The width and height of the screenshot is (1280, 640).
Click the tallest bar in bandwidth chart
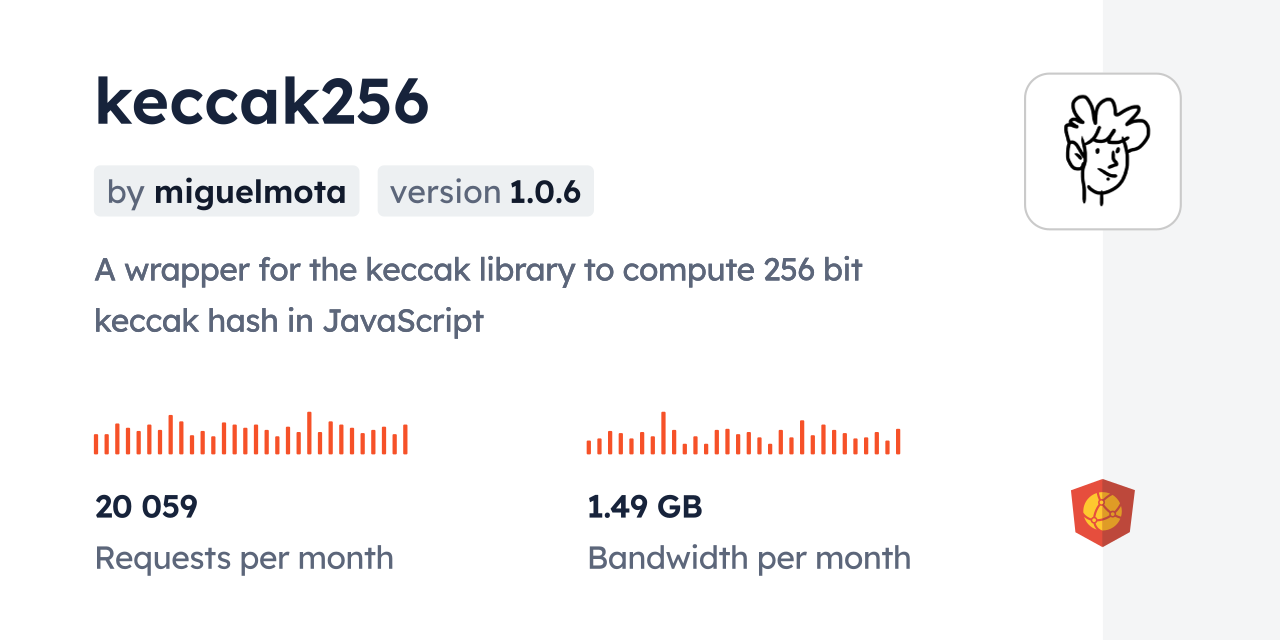(663, 433)
